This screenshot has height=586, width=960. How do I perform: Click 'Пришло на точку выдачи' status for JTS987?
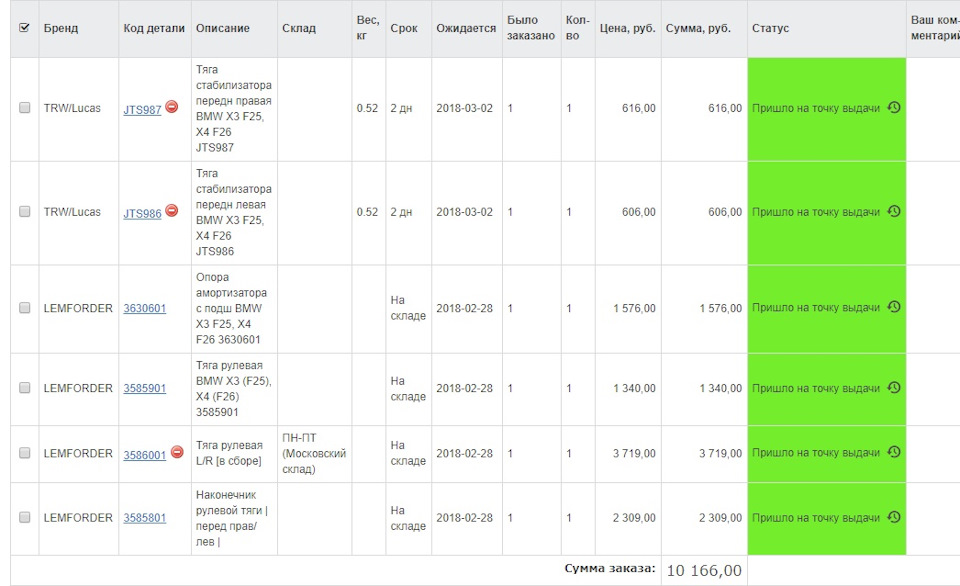[x=816, y=108]
